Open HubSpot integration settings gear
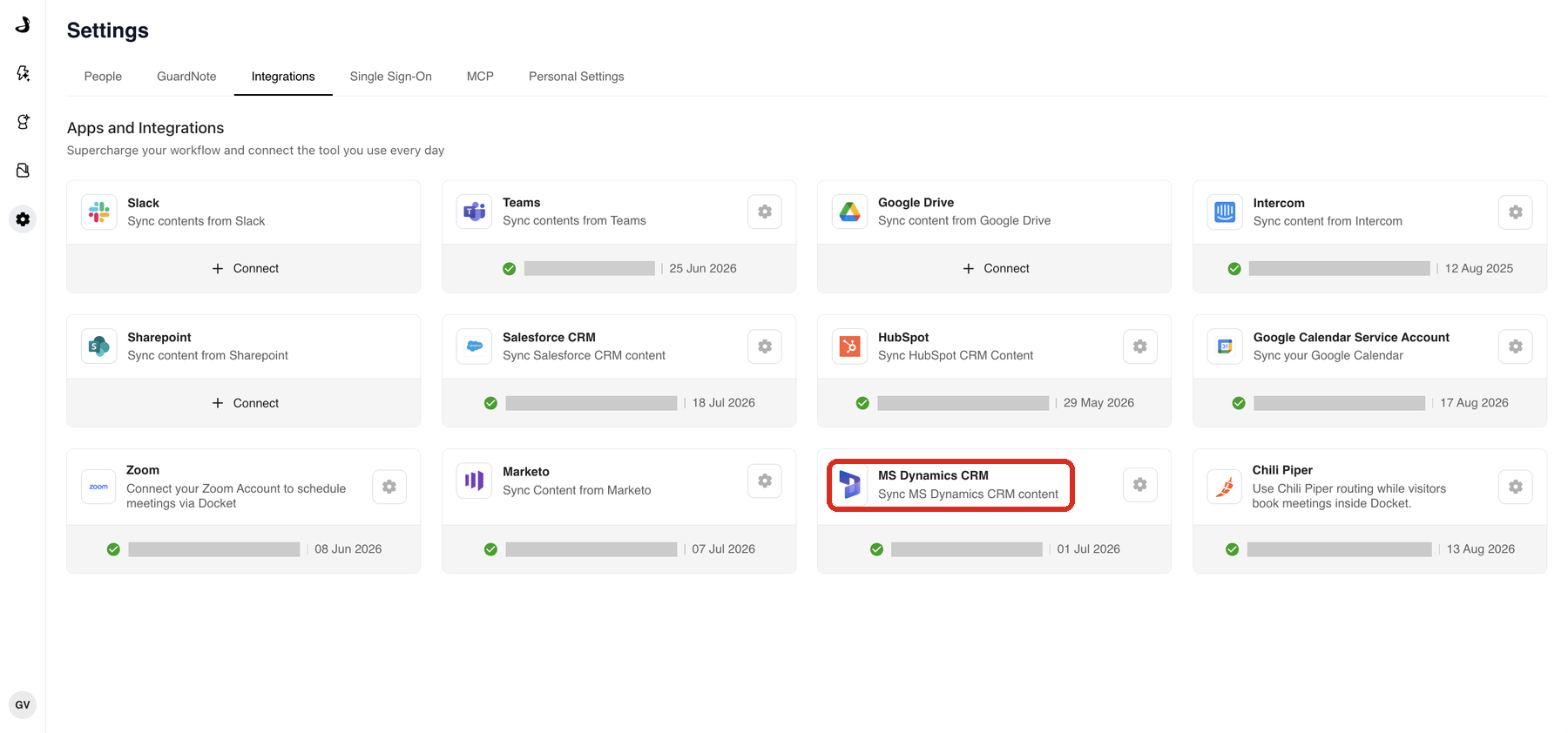 (x=1140, y=346)
